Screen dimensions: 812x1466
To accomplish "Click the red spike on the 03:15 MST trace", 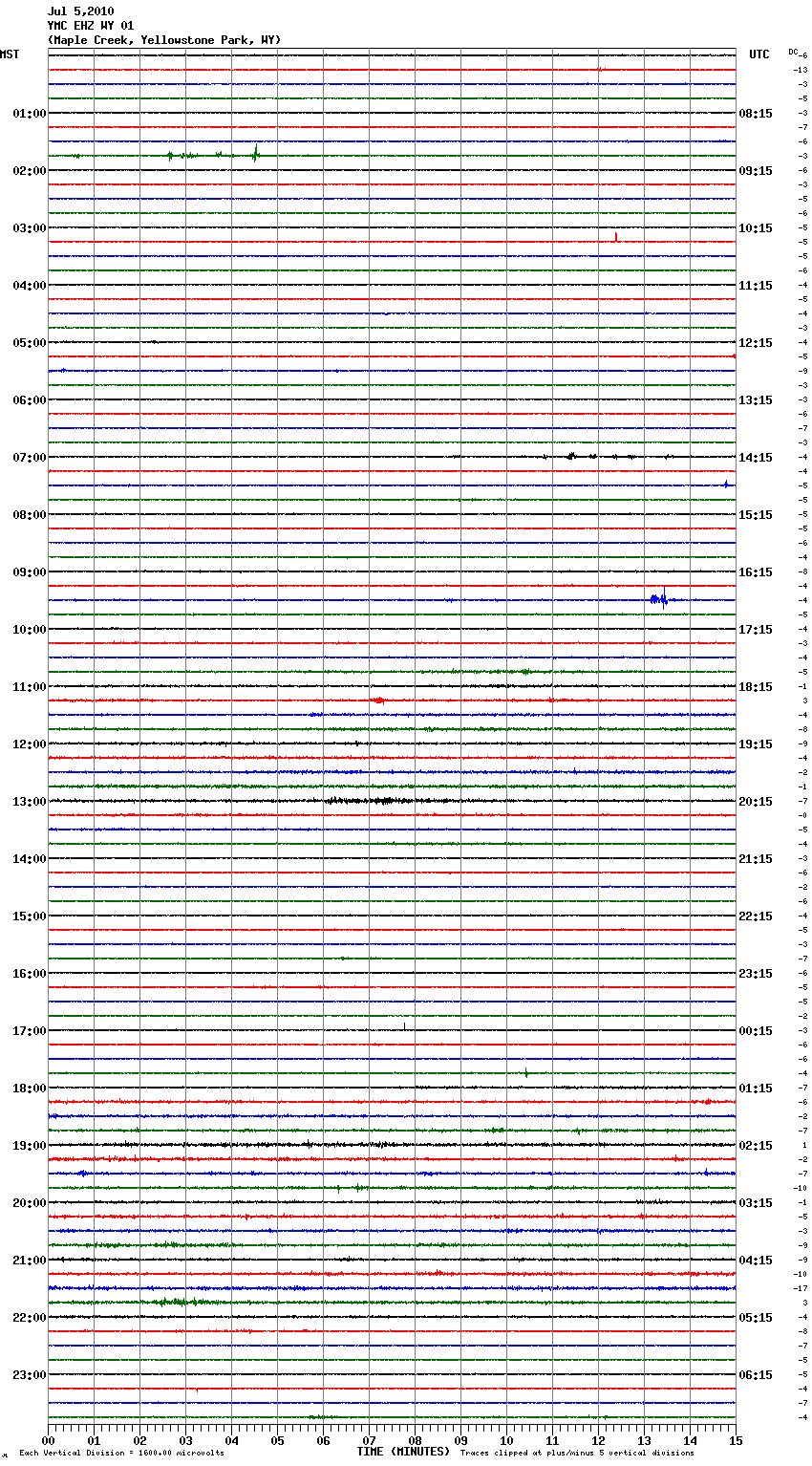I will [x=616, y=237].
